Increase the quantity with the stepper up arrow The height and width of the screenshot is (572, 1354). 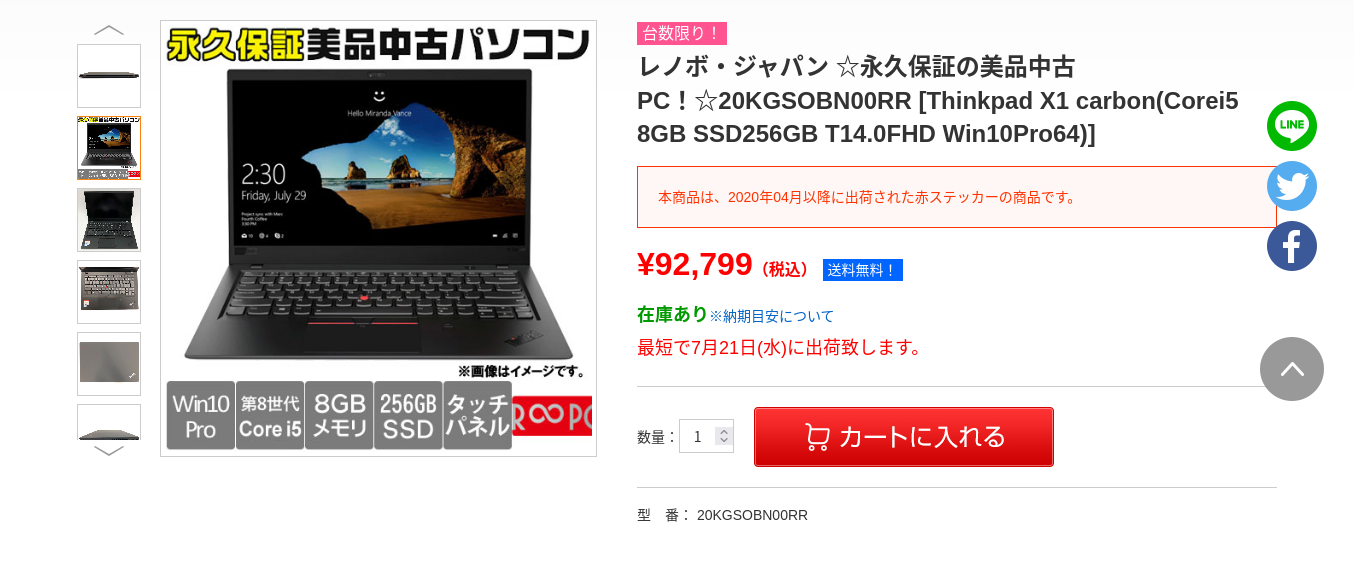pos(724,430)
